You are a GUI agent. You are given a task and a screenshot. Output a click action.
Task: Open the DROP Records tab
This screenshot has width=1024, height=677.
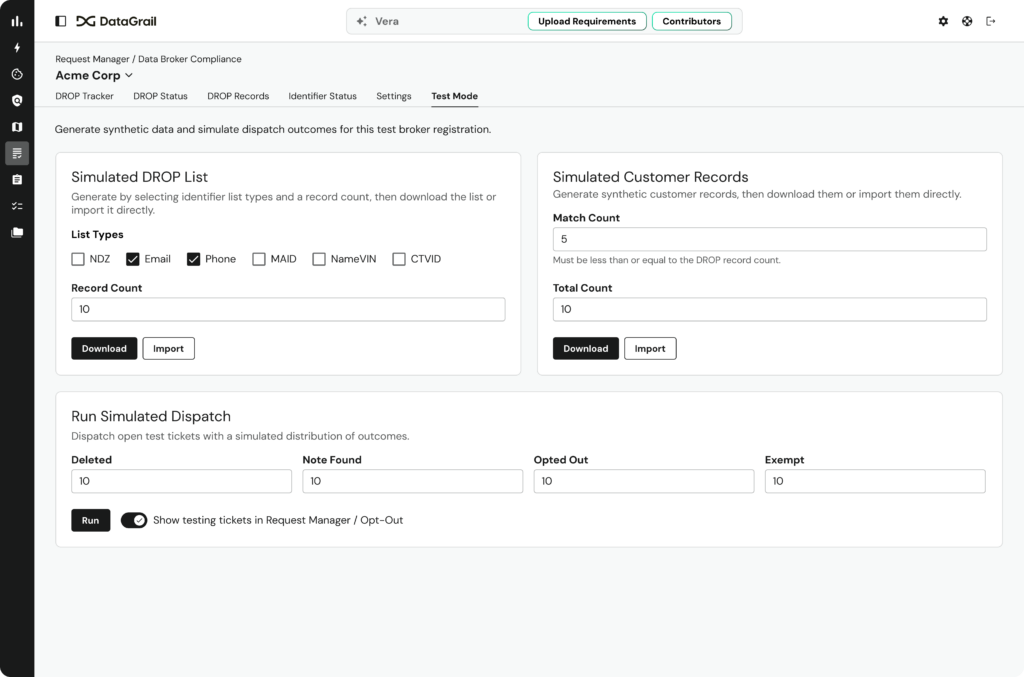point(238,96)
